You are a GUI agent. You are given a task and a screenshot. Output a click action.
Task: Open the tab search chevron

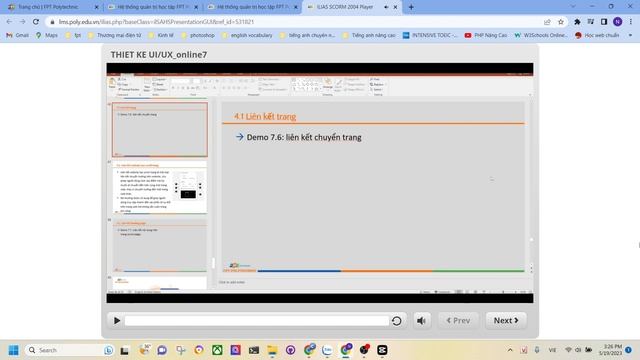point(573,7)
